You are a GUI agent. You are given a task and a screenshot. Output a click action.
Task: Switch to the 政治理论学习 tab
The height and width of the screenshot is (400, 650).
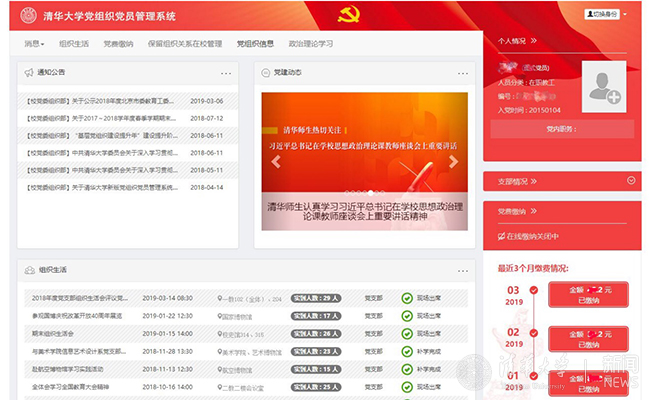coord(311,44)
